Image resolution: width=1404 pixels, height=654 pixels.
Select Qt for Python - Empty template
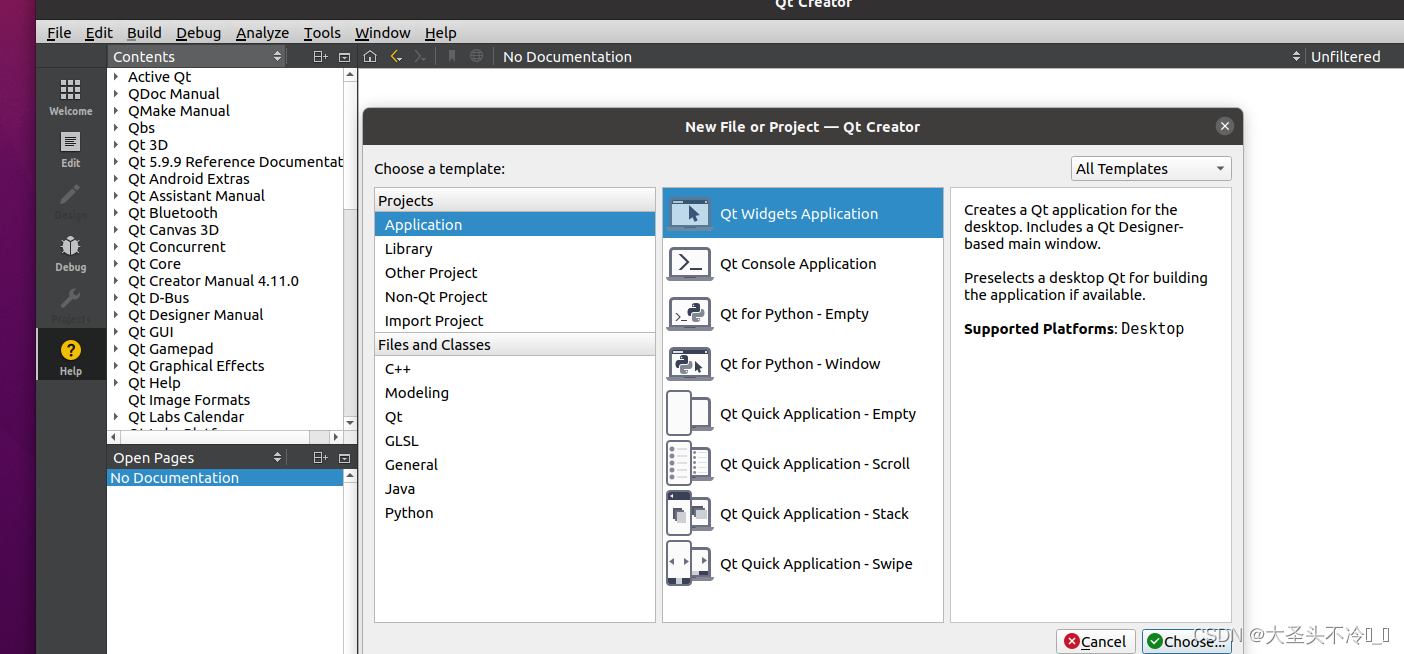click(x=802, y=314)
